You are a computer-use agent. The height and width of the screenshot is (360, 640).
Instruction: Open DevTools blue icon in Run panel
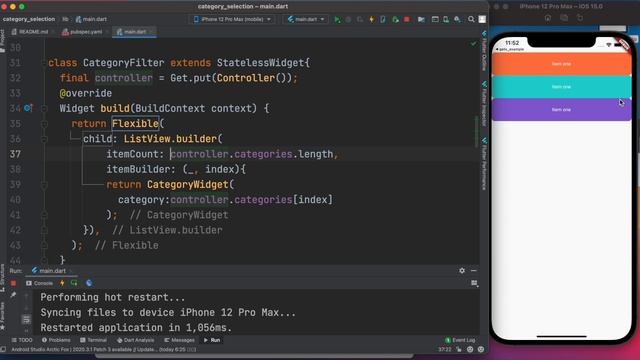click(89, 283)
